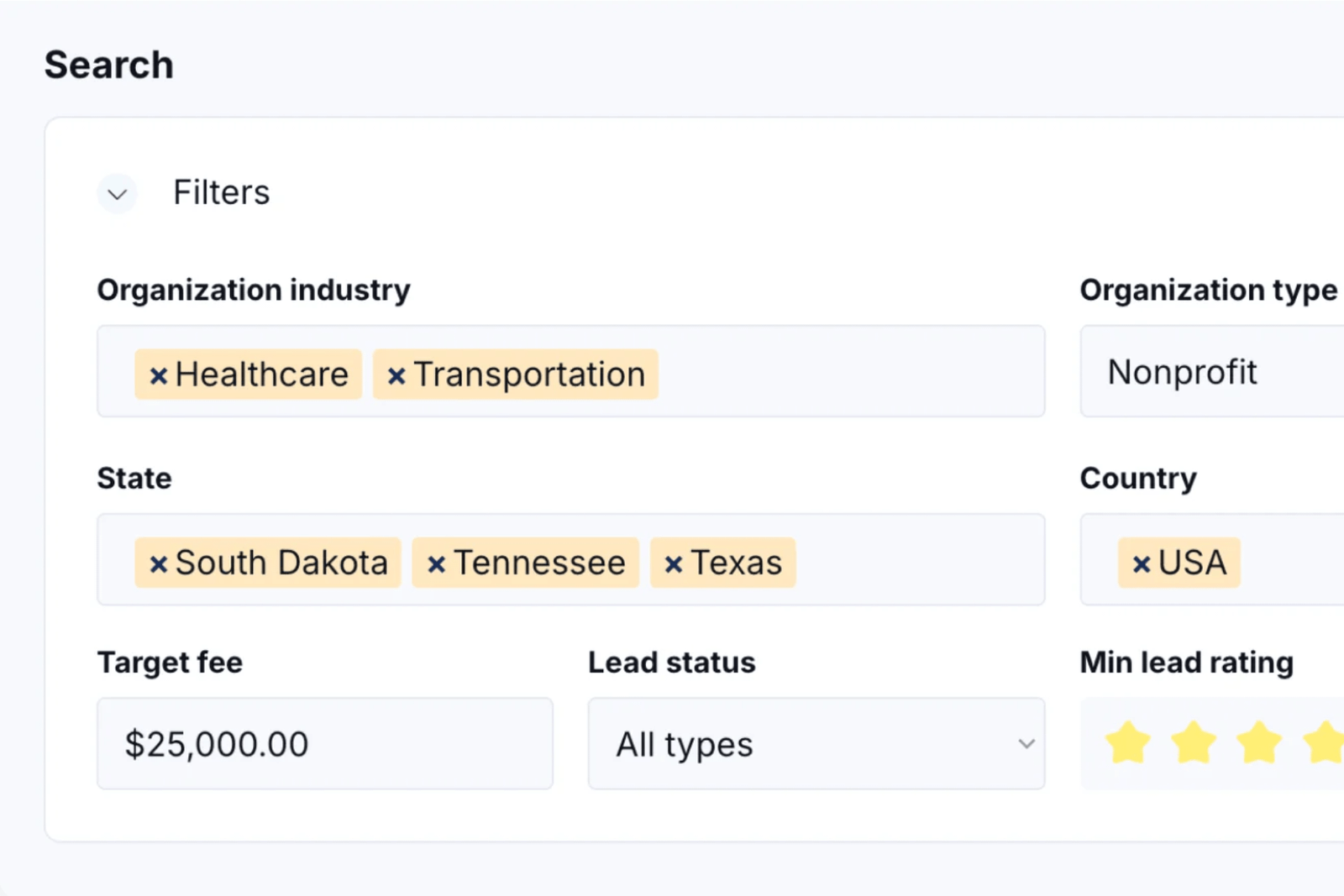Click the Search page heading
The width and height of the screenshot is (1344, 896).
(109, 65)
